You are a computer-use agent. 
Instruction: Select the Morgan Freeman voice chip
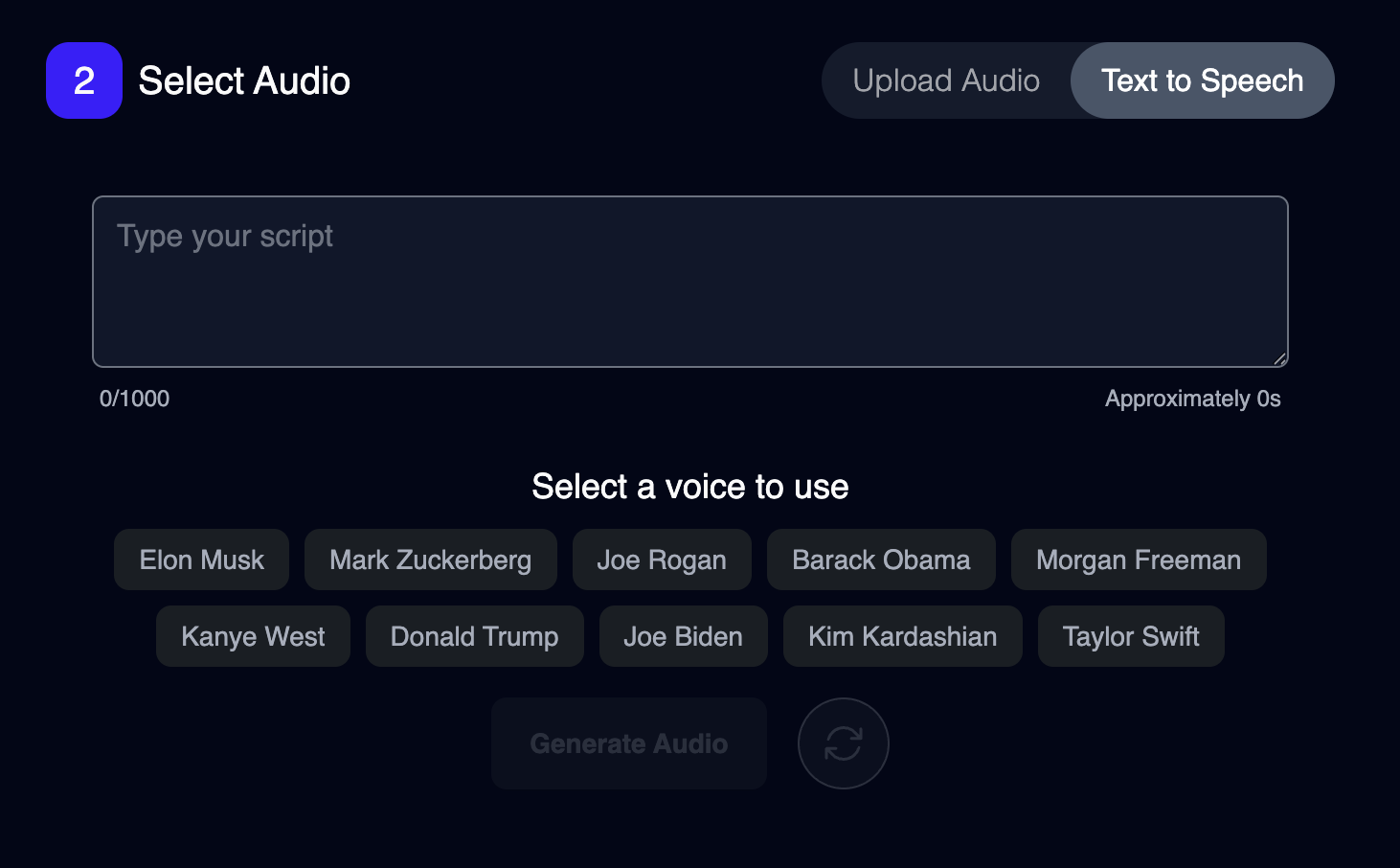[x=1139, y=560]
